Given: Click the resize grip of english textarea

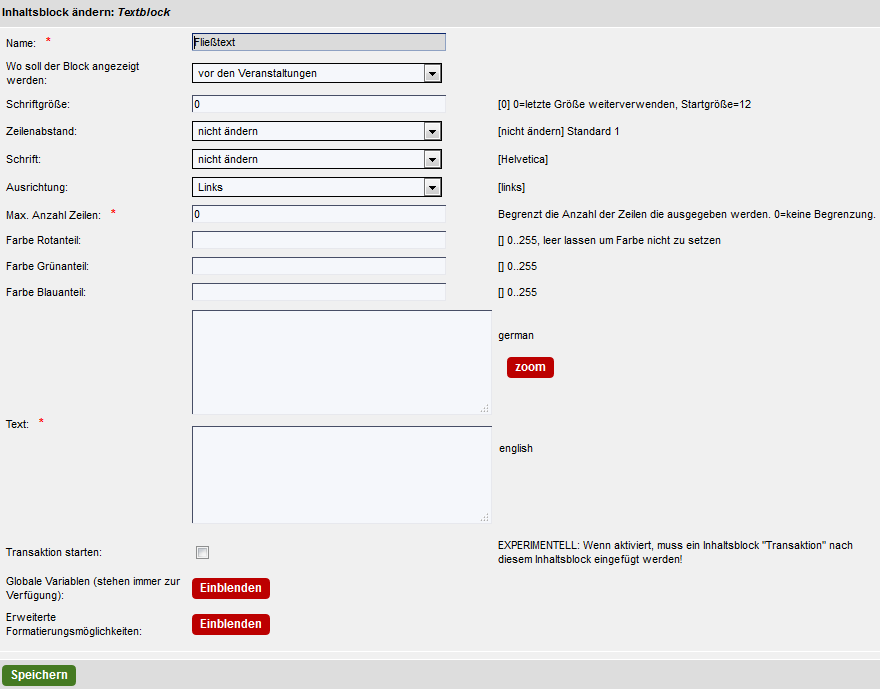Looking at the screenshot, I should coord(485,517).
